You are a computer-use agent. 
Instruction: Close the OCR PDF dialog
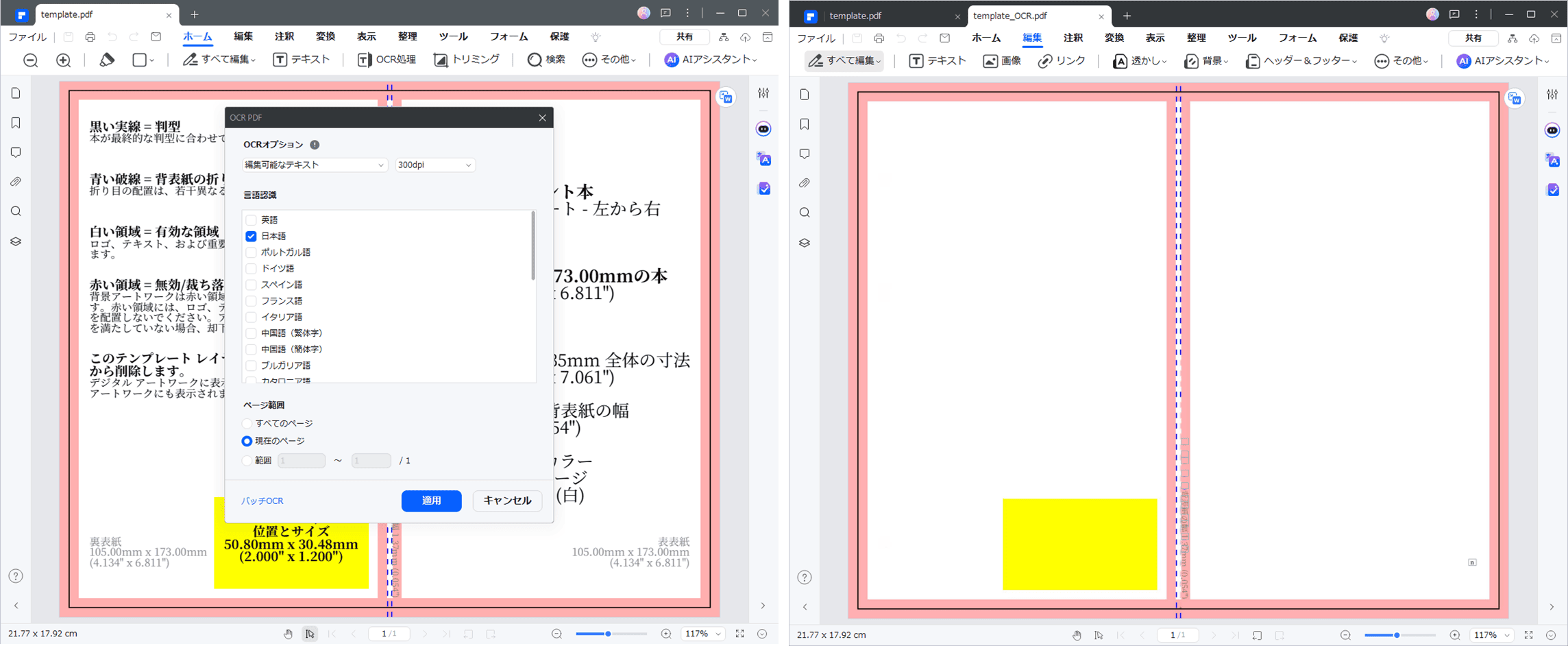(x=542, y=118)
